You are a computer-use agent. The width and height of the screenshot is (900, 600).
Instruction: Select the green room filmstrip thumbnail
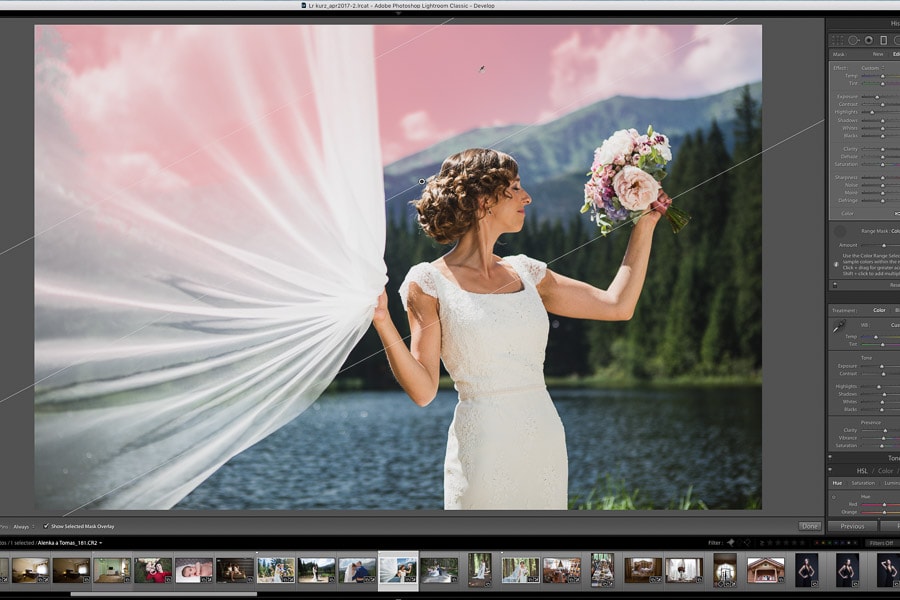point(112,571)
